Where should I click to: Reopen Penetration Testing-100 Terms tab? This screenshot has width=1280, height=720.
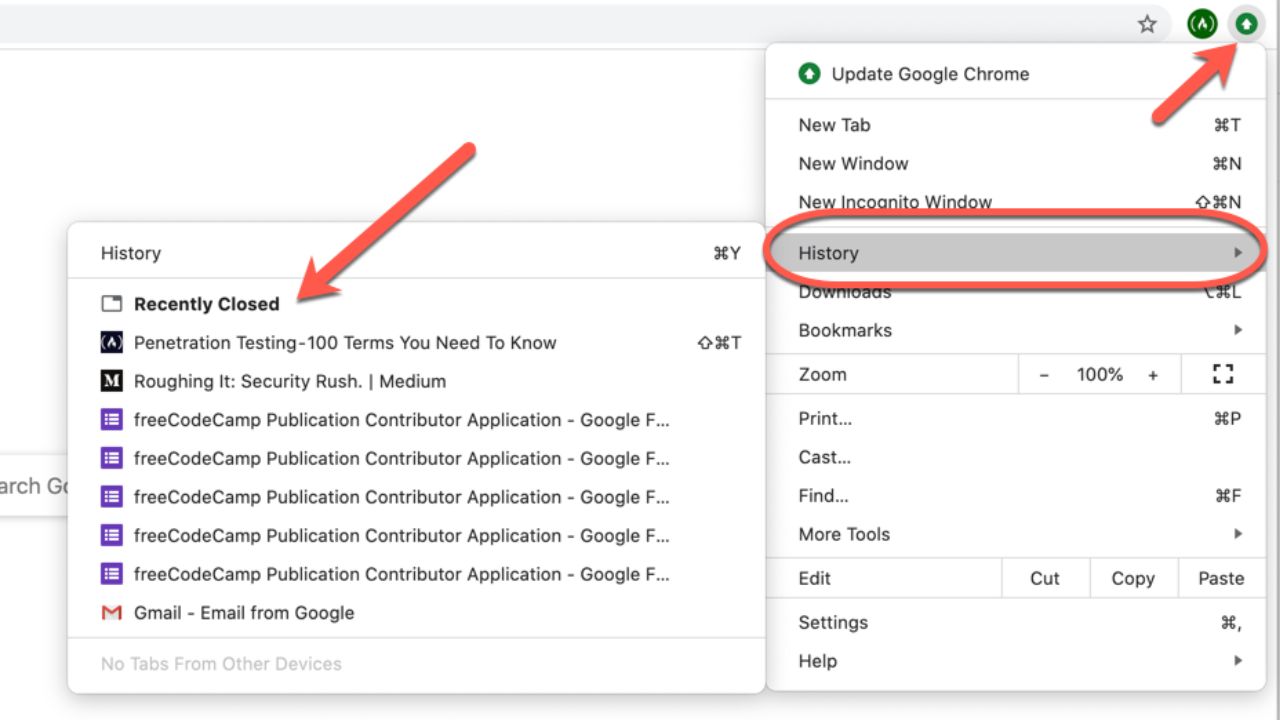416,343
